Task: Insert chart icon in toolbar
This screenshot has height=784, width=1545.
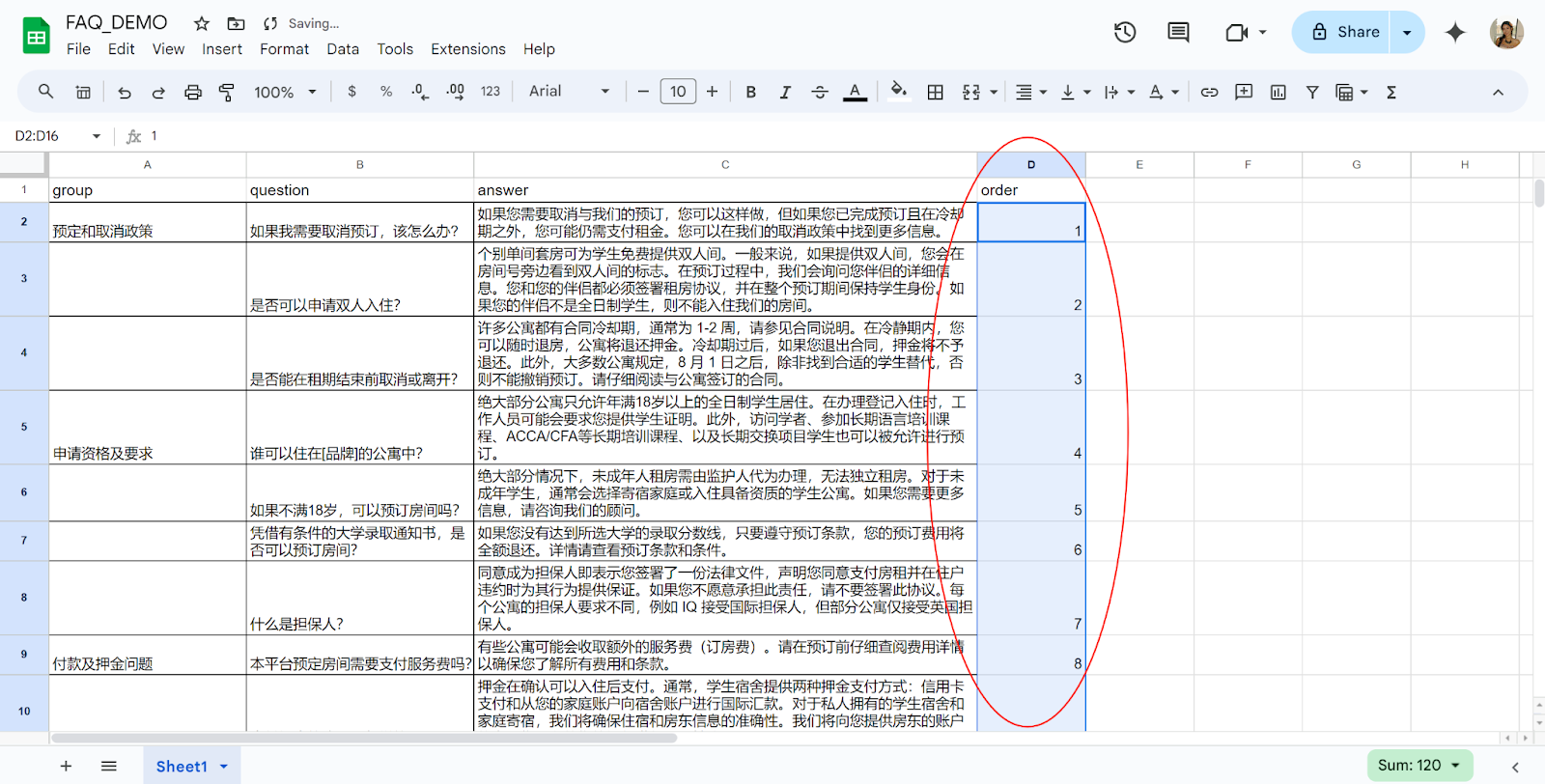Action: (x=1278, y=92)
